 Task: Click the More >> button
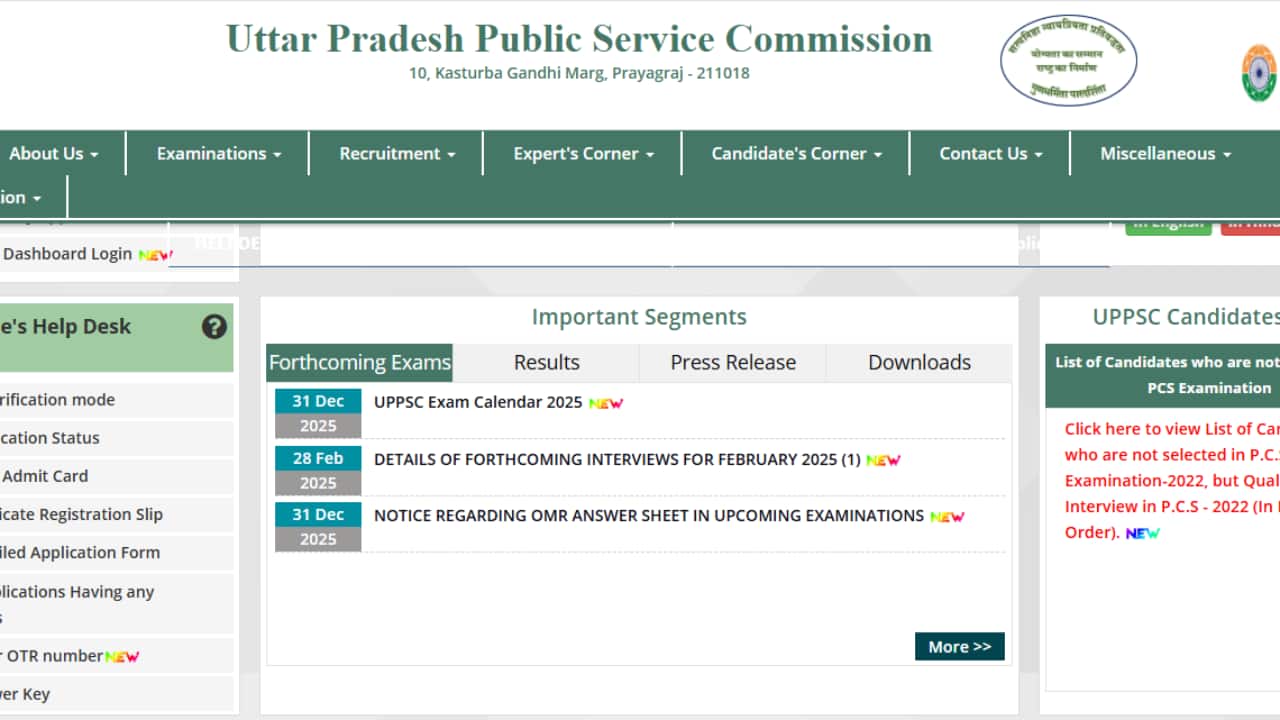click(x=958, y=646)
